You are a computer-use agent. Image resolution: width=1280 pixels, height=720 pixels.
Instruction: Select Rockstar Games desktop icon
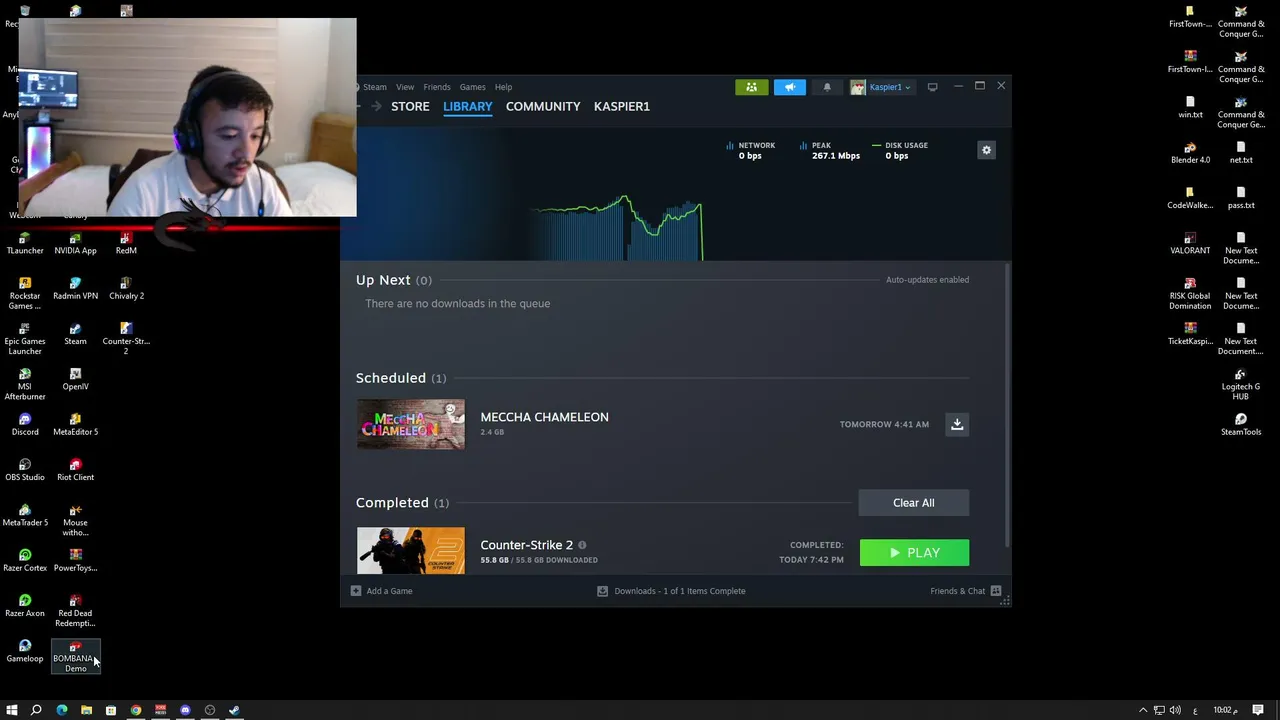pos(25,293)
